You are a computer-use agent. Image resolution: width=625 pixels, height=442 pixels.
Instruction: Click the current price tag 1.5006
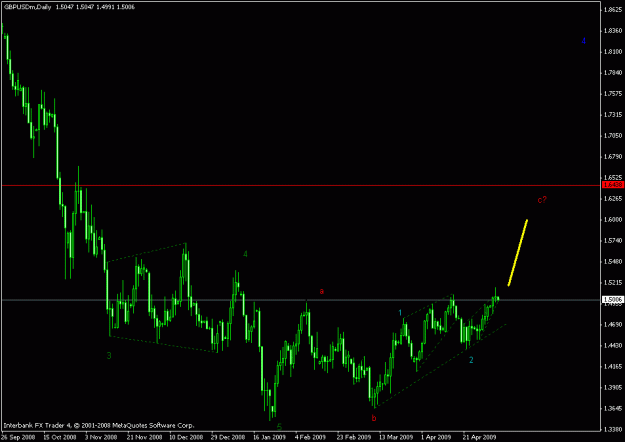click(x=613, y=299)
